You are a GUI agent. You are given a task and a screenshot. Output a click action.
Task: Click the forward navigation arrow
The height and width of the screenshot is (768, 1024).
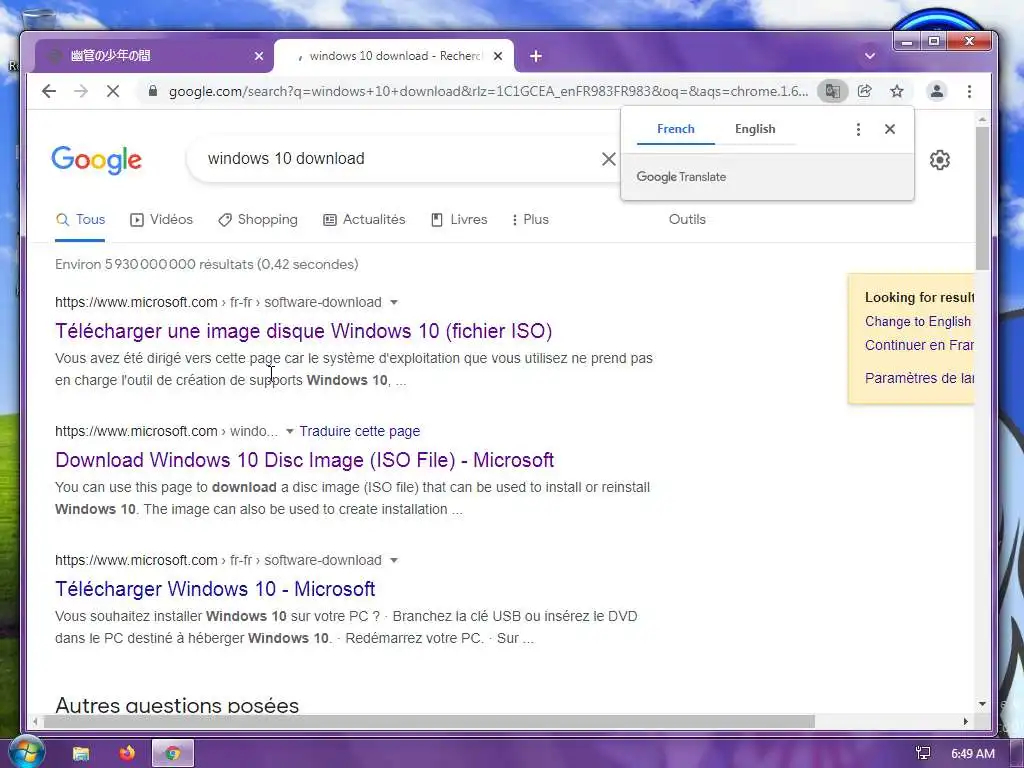point(81,91)
